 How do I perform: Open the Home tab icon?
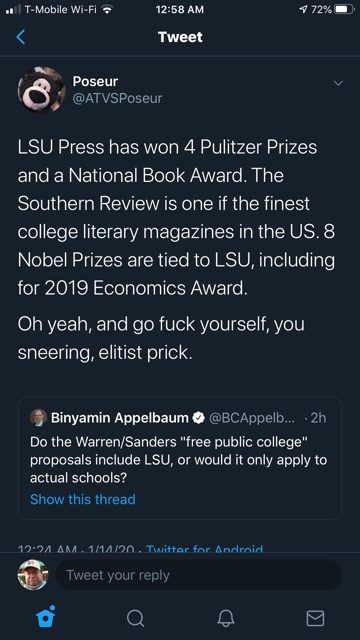click(46, 617)
